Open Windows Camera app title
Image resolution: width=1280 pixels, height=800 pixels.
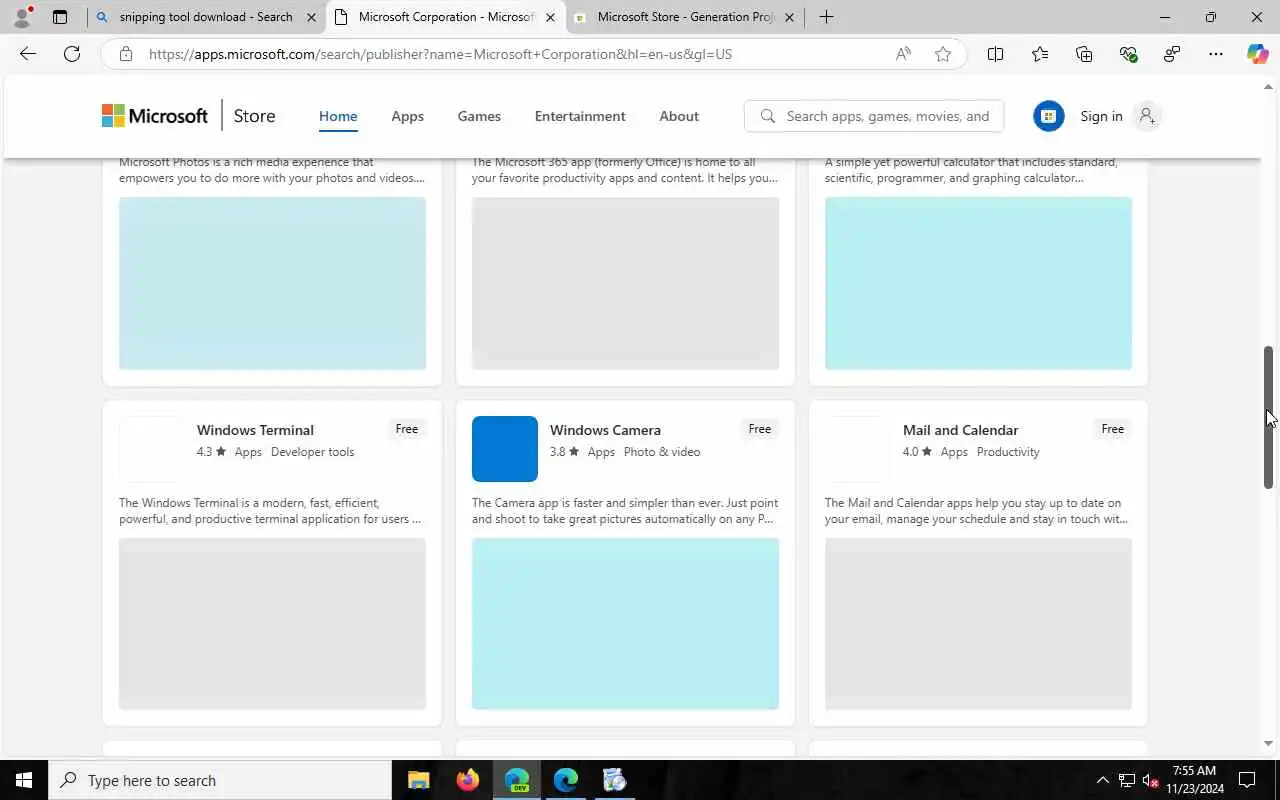pos(605,430)
